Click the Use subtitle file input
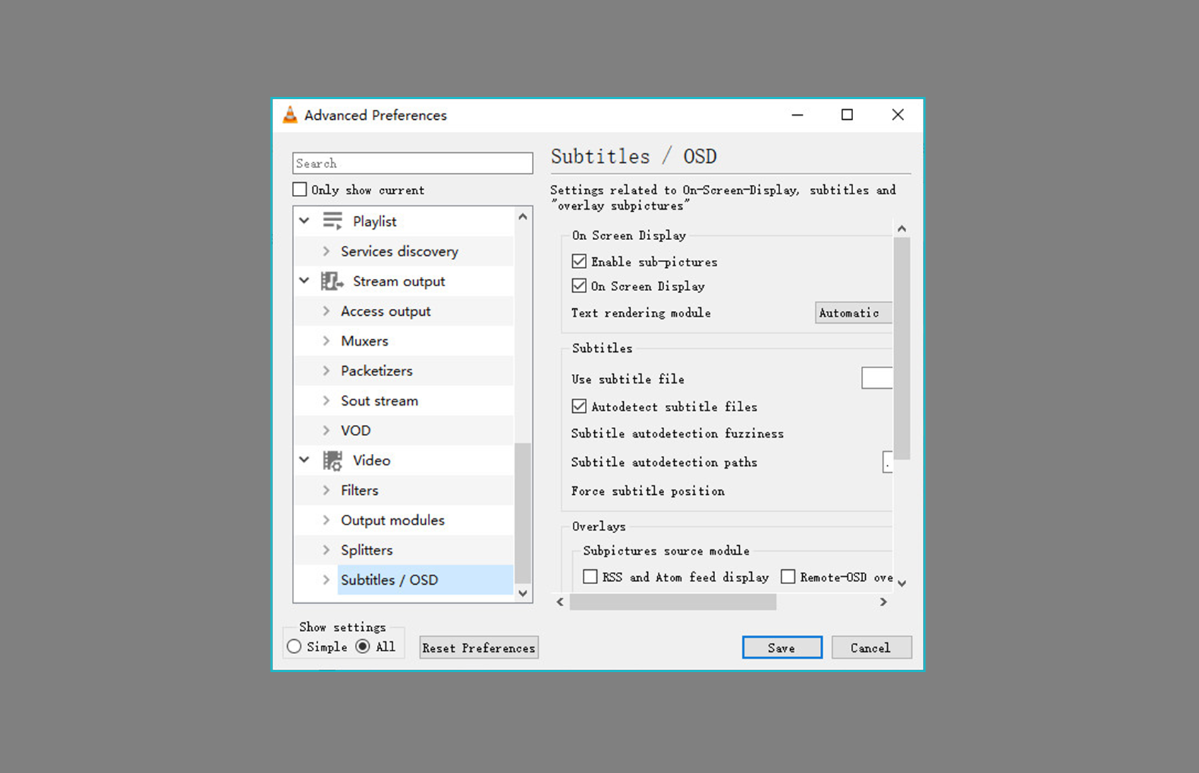Screen dimensions: 1199x773 877,378
